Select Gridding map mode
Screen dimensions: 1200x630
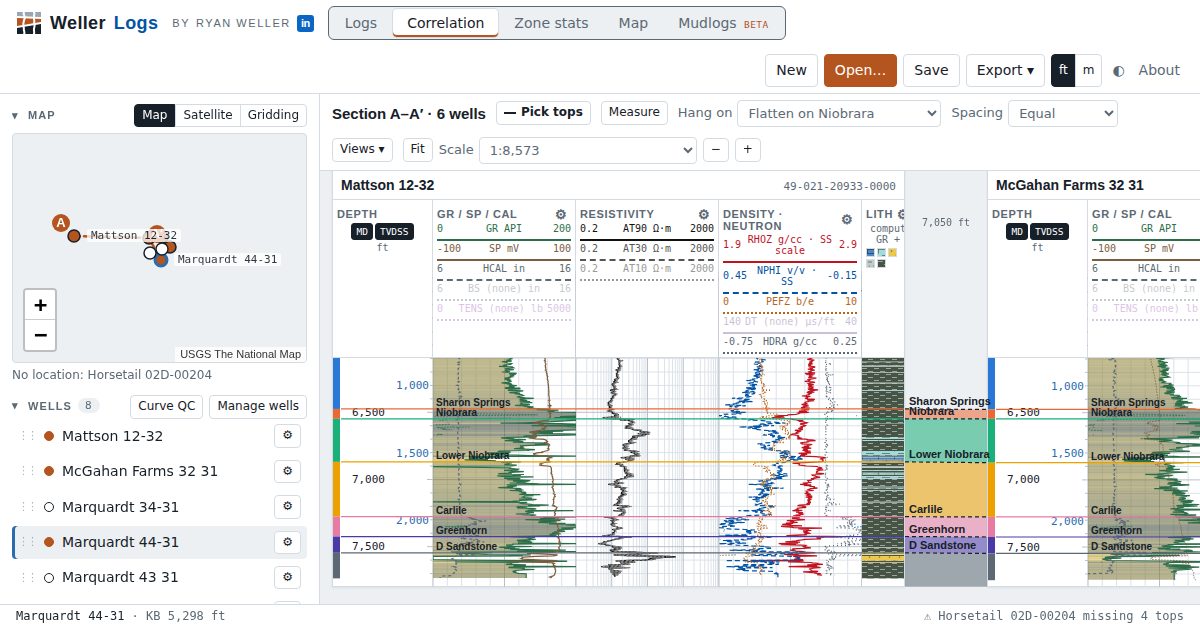(273, 115)
